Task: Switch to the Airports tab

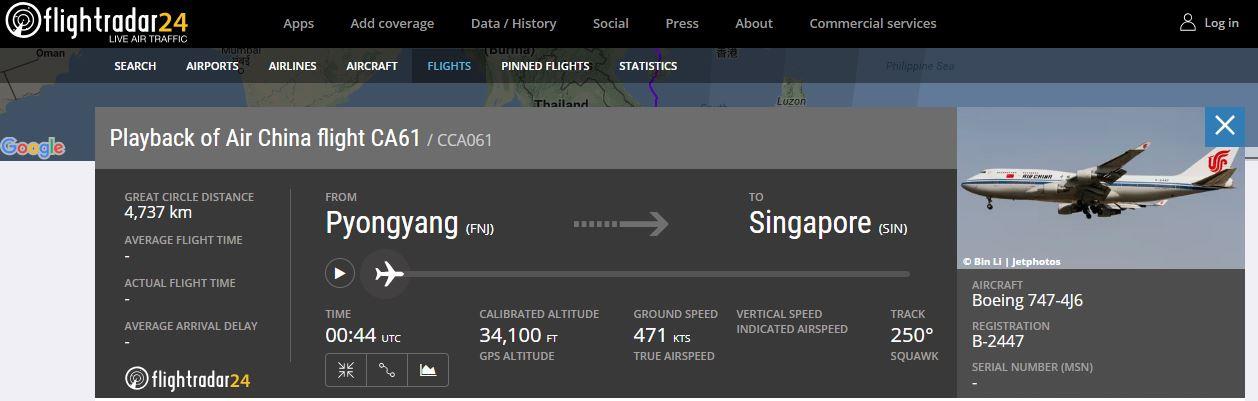Action: coord(212,66)
